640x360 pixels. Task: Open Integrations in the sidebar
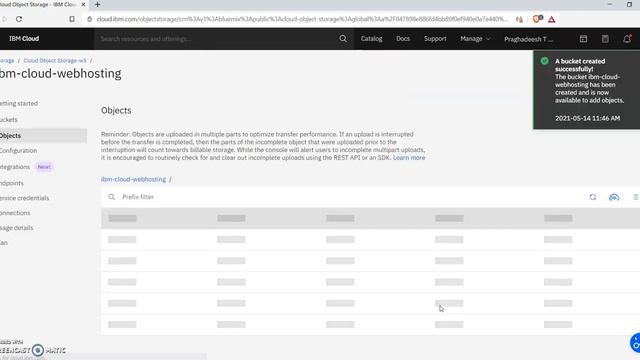[x=15, y=167]
